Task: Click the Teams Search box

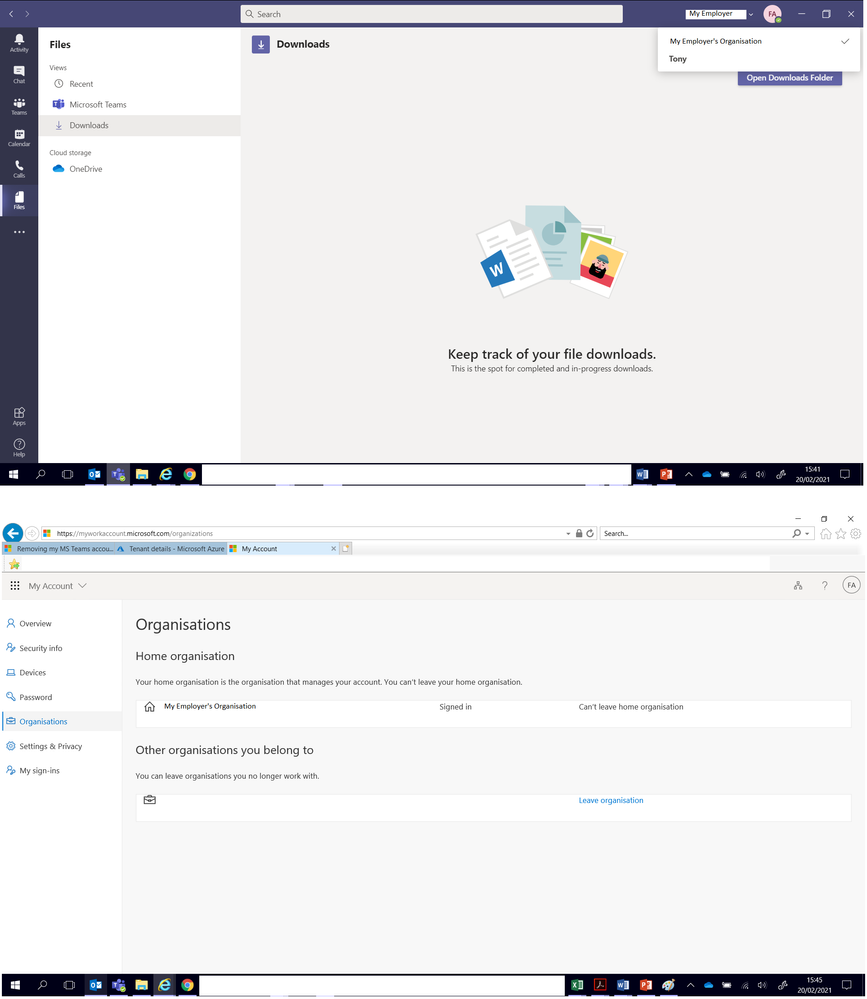Action: pyautogui.click(x=430, y=13)
